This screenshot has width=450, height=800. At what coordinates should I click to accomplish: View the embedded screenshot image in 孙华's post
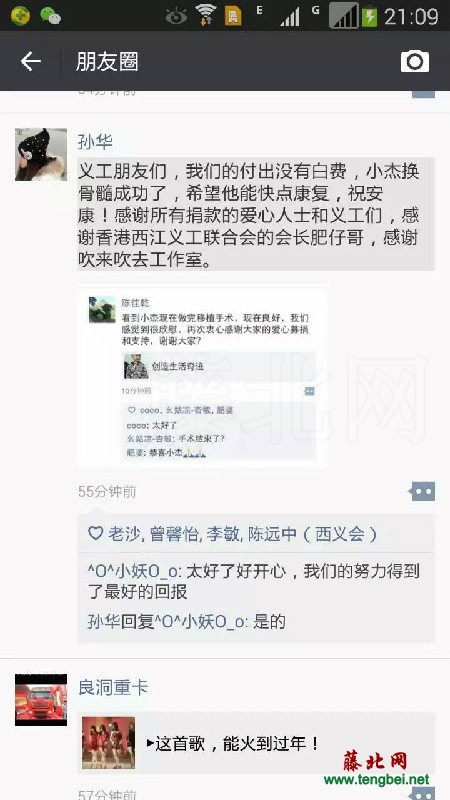(x=203, y=376)
